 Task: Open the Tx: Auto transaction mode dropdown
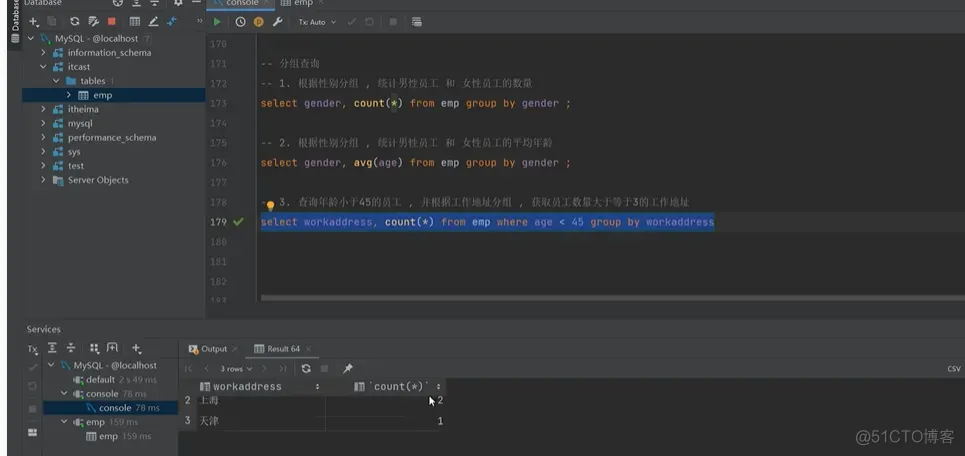pos(318,22)
